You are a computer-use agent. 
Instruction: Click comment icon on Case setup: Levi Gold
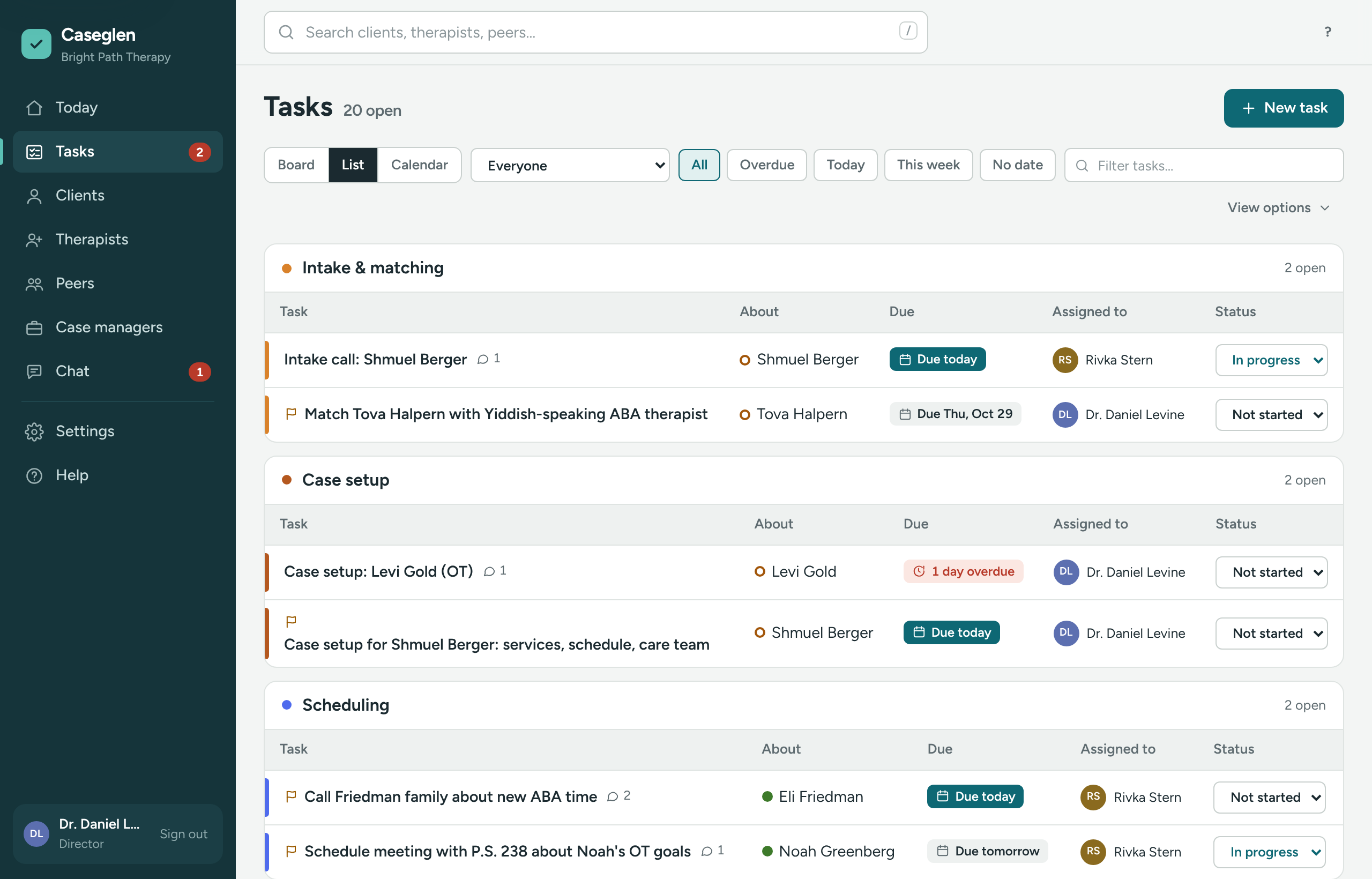pyautogui.click(x=489, y=571)
